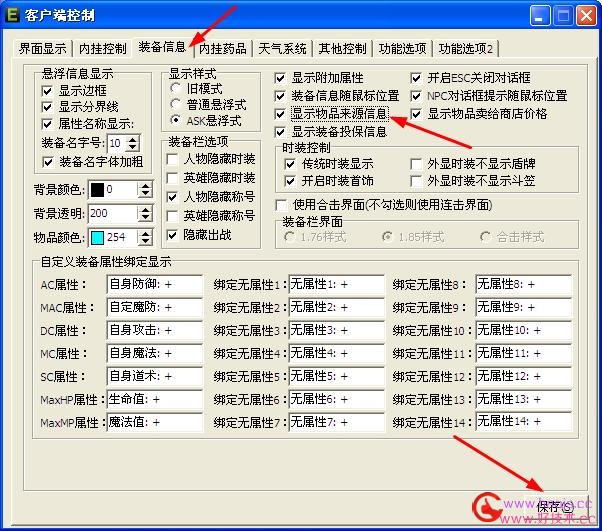Decrease 装备名字号 with down arrow
This screenshot has height=531, width=602.
132,147
